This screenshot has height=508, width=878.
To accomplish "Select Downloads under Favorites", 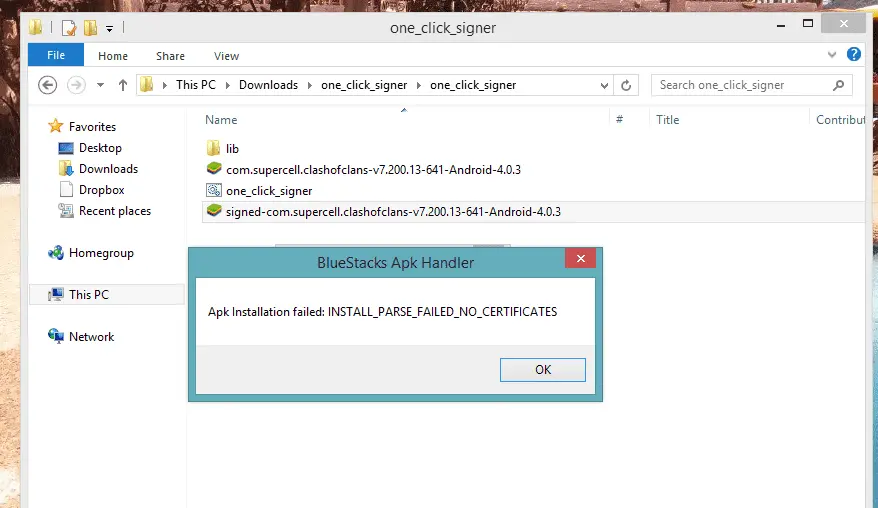I will click(x=108, y=169).
